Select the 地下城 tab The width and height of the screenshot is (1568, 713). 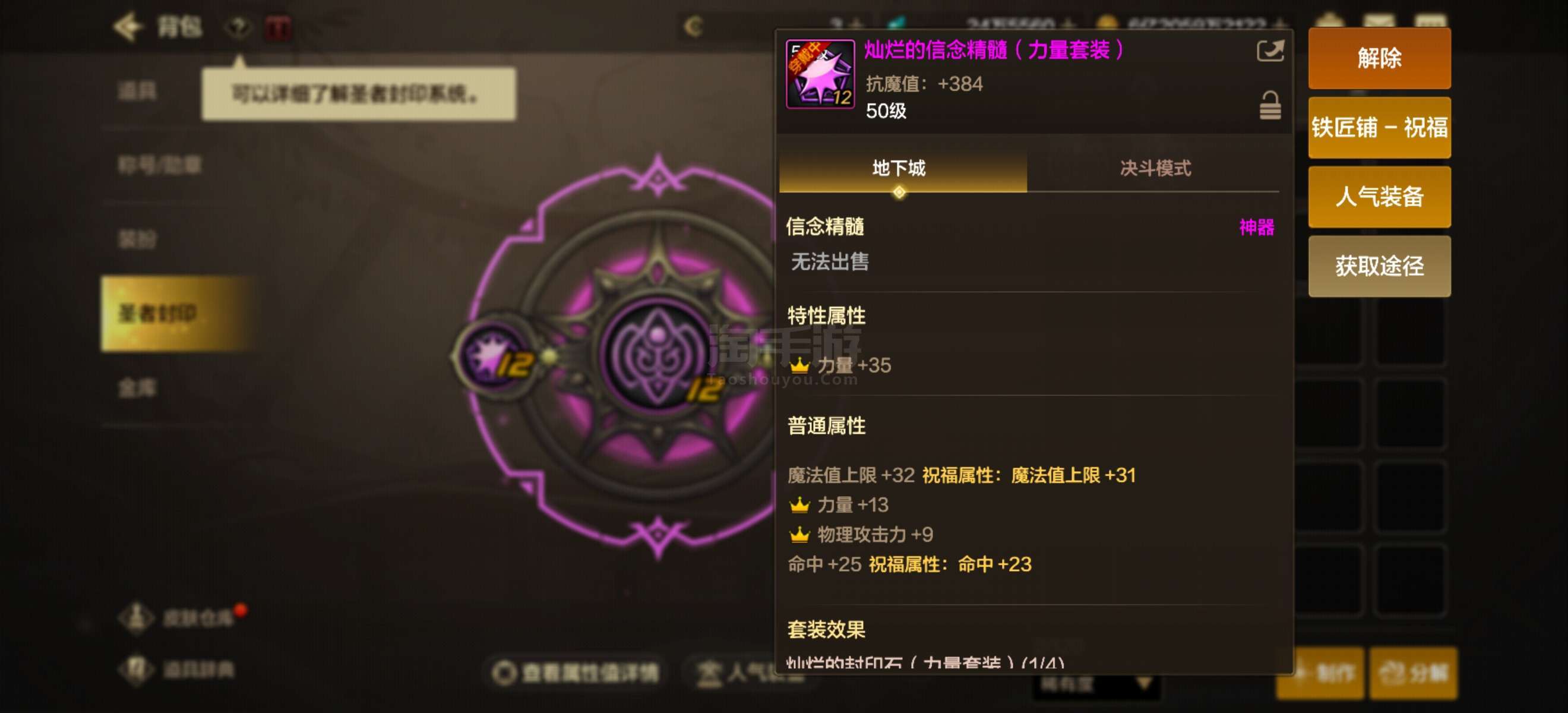coord(899,168)
